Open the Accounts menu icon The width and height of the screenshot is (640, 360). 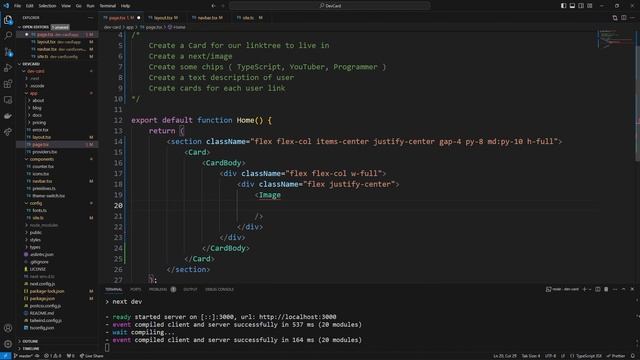[x=8, y=328]
